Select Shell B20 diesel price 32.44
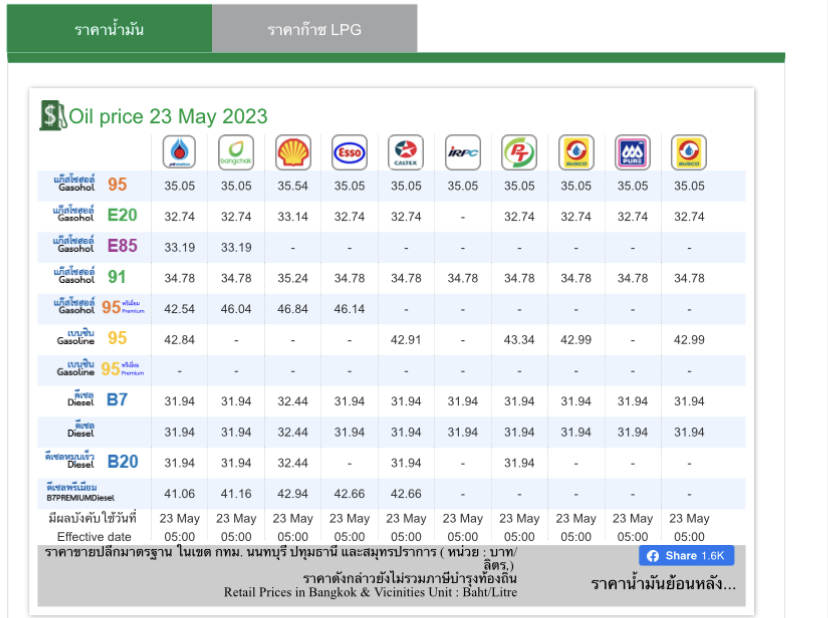This screenshot has width=828, height=618. (293, 463)
